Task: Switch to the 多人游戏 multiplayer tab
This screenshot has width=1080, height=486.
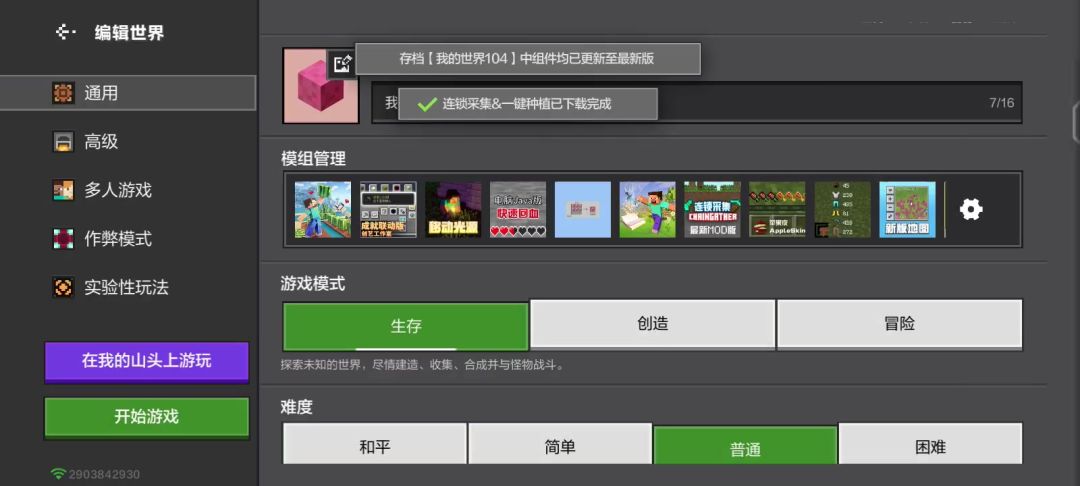Action: tap(128, 190)
